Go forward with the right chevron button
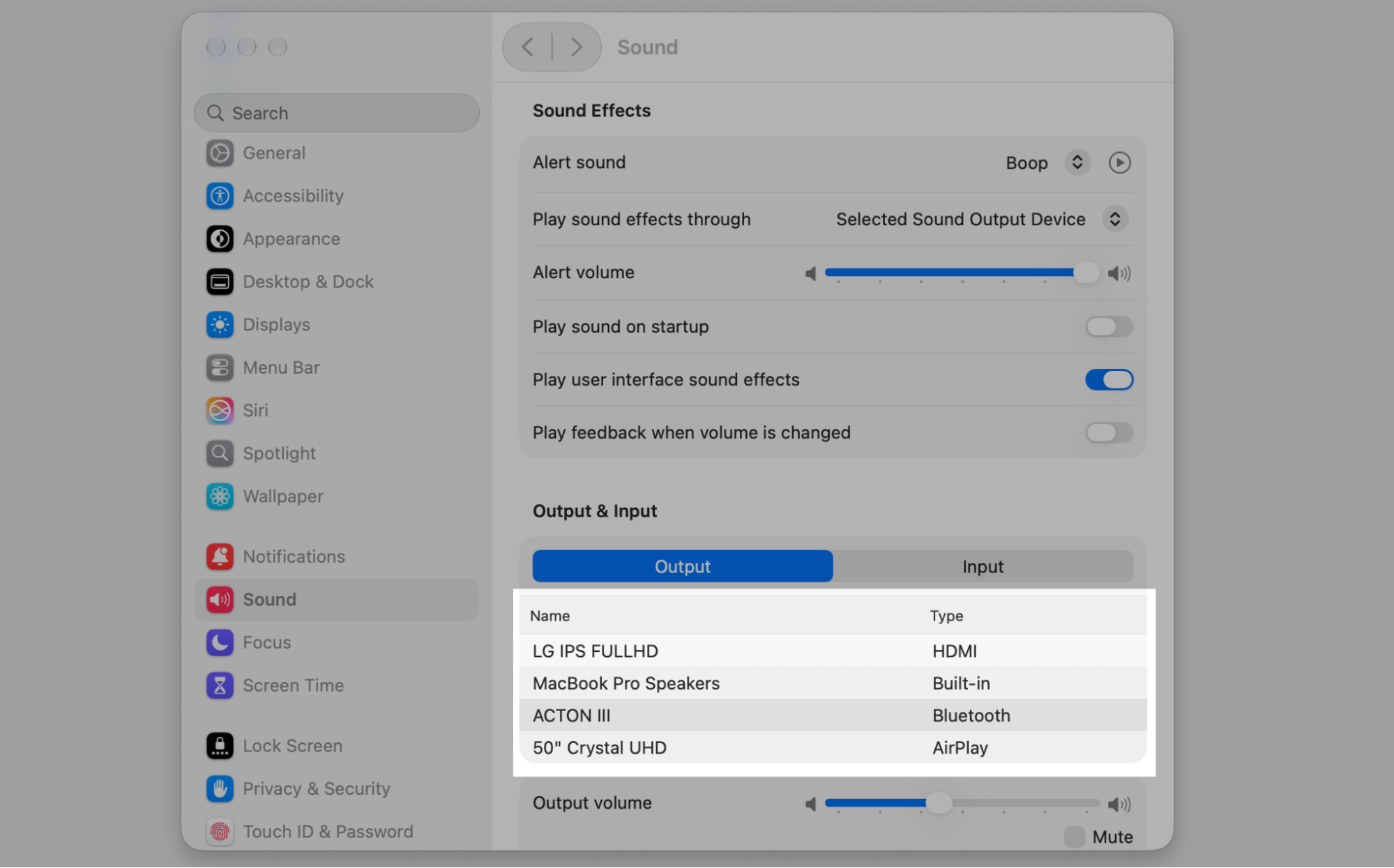 577,47
